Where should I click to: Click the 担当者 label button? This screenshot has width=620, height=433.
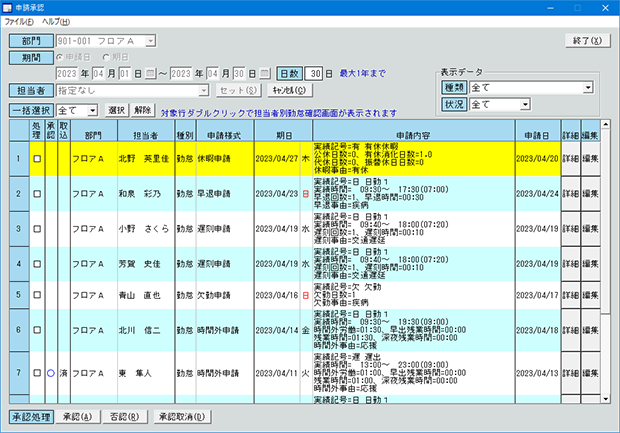click(31, 91)
